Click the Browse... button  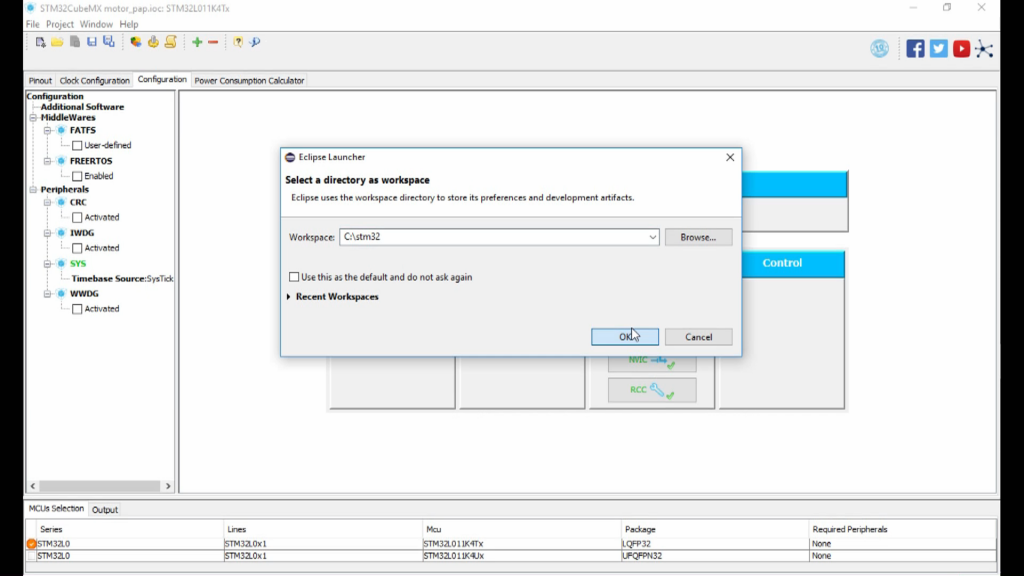click(698, 238)
